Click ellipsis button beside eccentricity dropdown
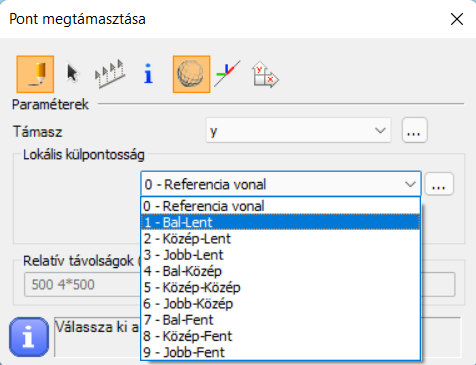Image resolution: width=476 pixels, height=365 pixels. tap(439, 184)
